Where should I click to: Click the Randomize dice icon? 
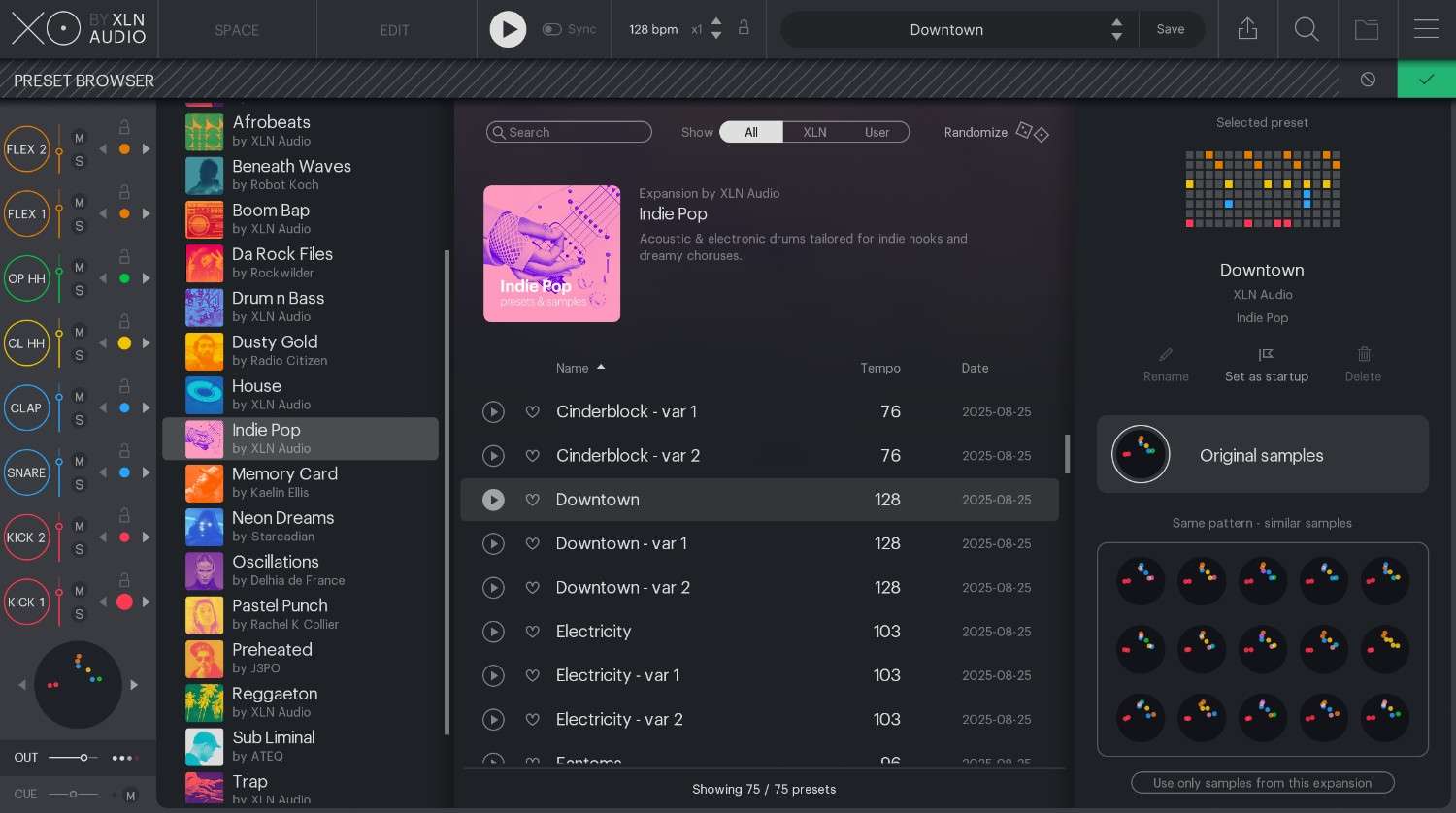coord(1032,133)
